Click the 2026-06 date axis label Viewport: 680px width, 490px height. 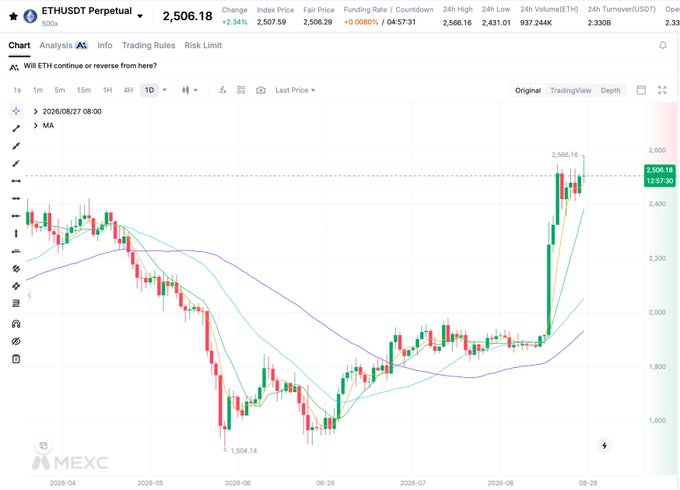(238, 483)
